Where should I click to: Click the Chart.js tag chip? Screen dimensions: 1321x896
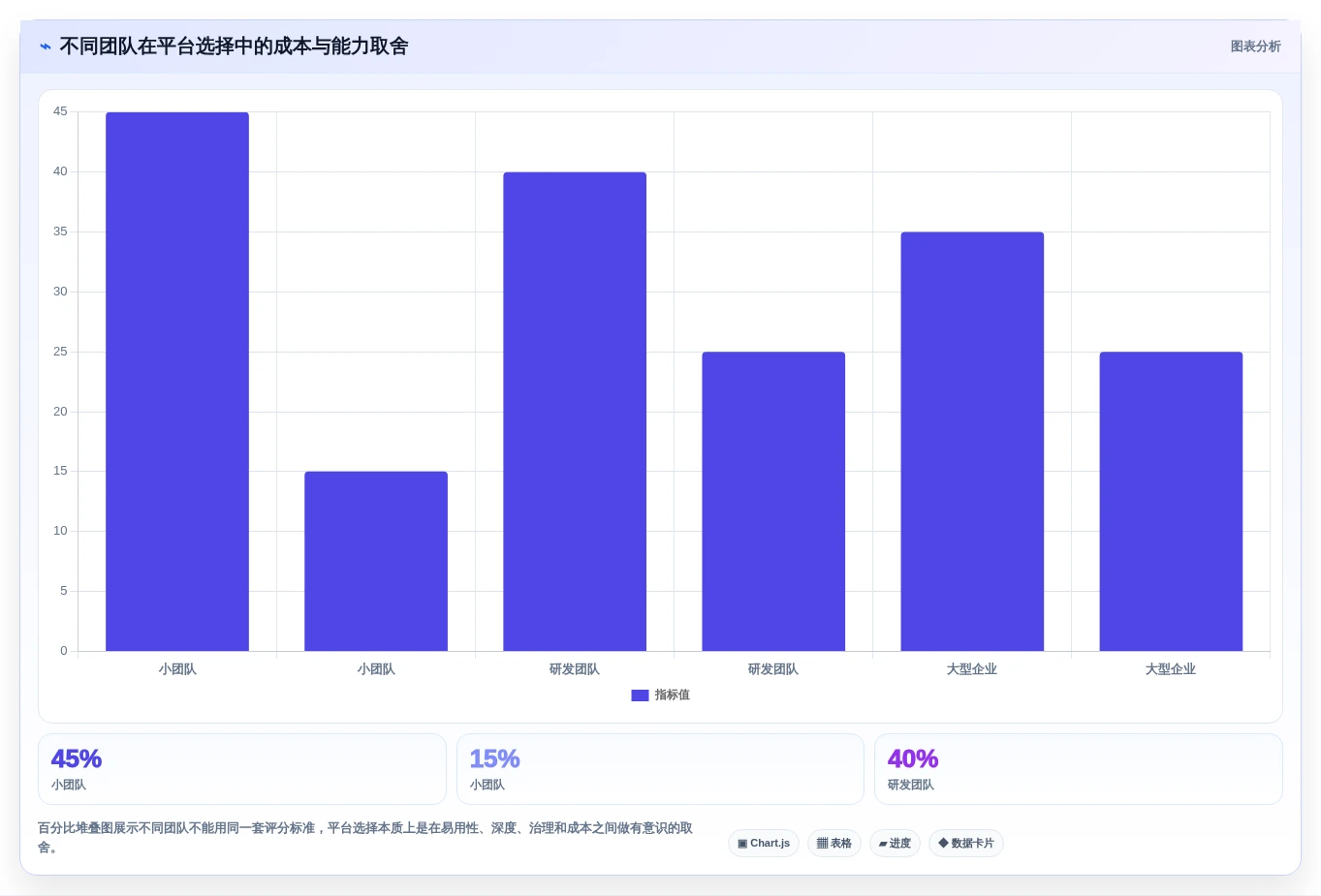764,844
